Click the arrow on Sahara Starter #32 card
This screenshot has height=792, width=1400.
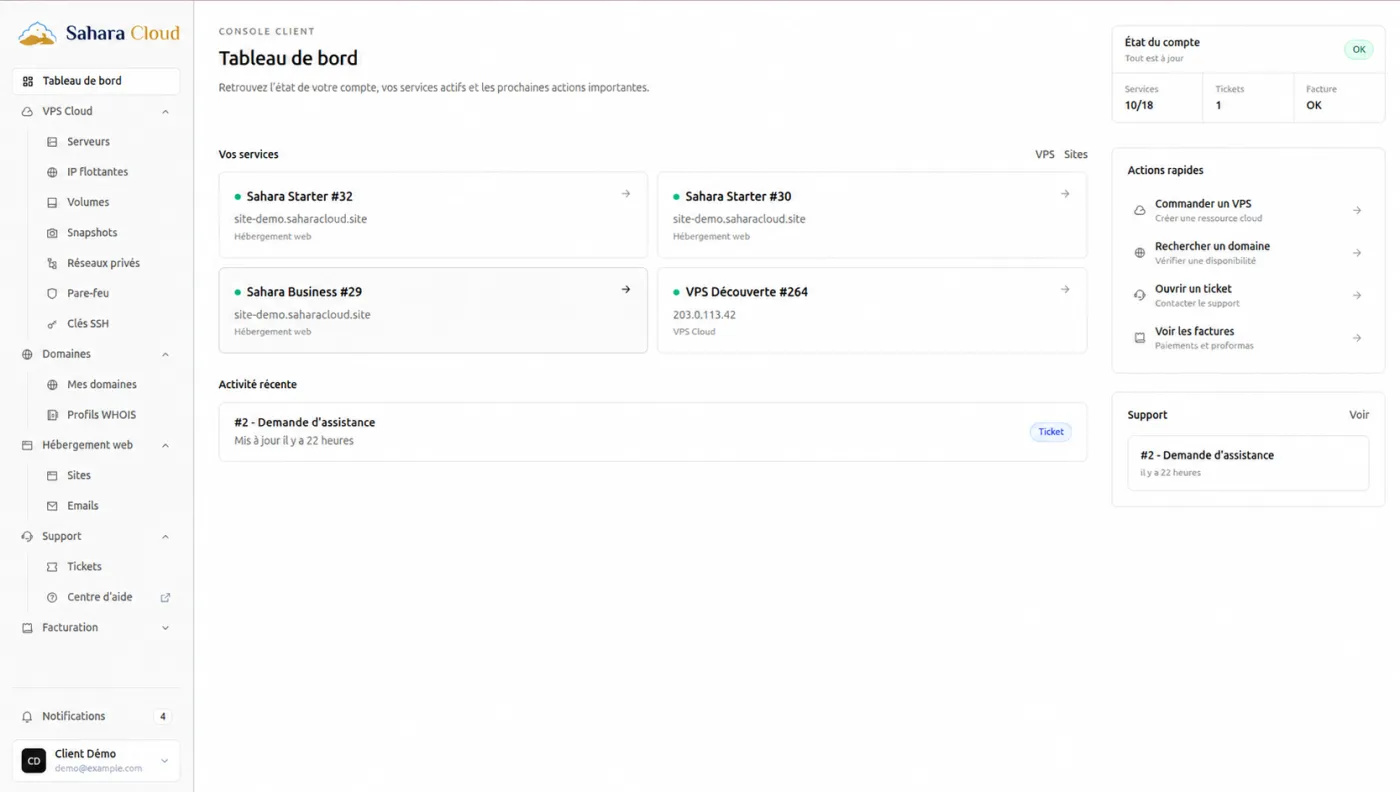(626, 194)
